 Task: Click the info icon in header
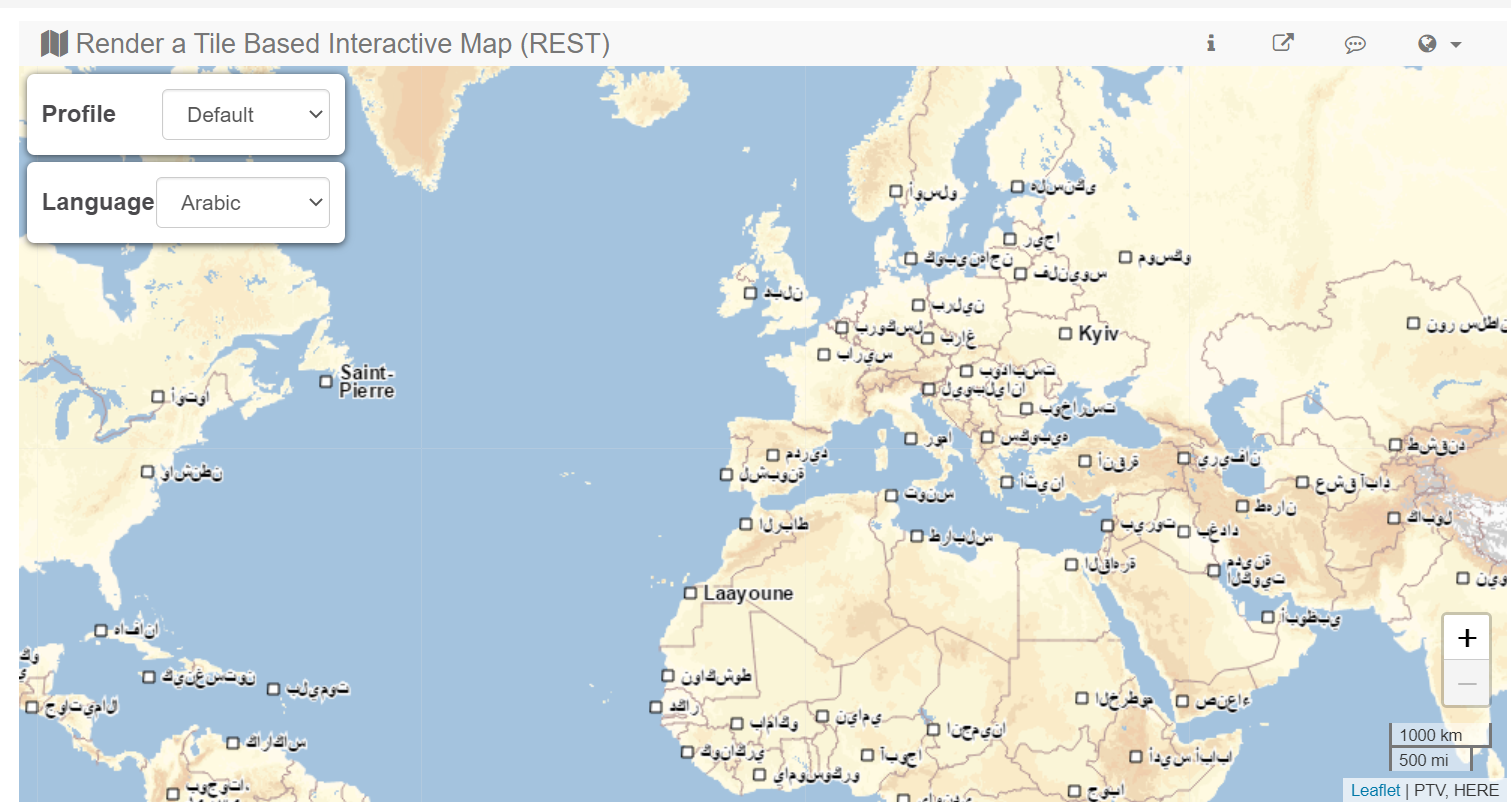click(x=1210, y=43)
